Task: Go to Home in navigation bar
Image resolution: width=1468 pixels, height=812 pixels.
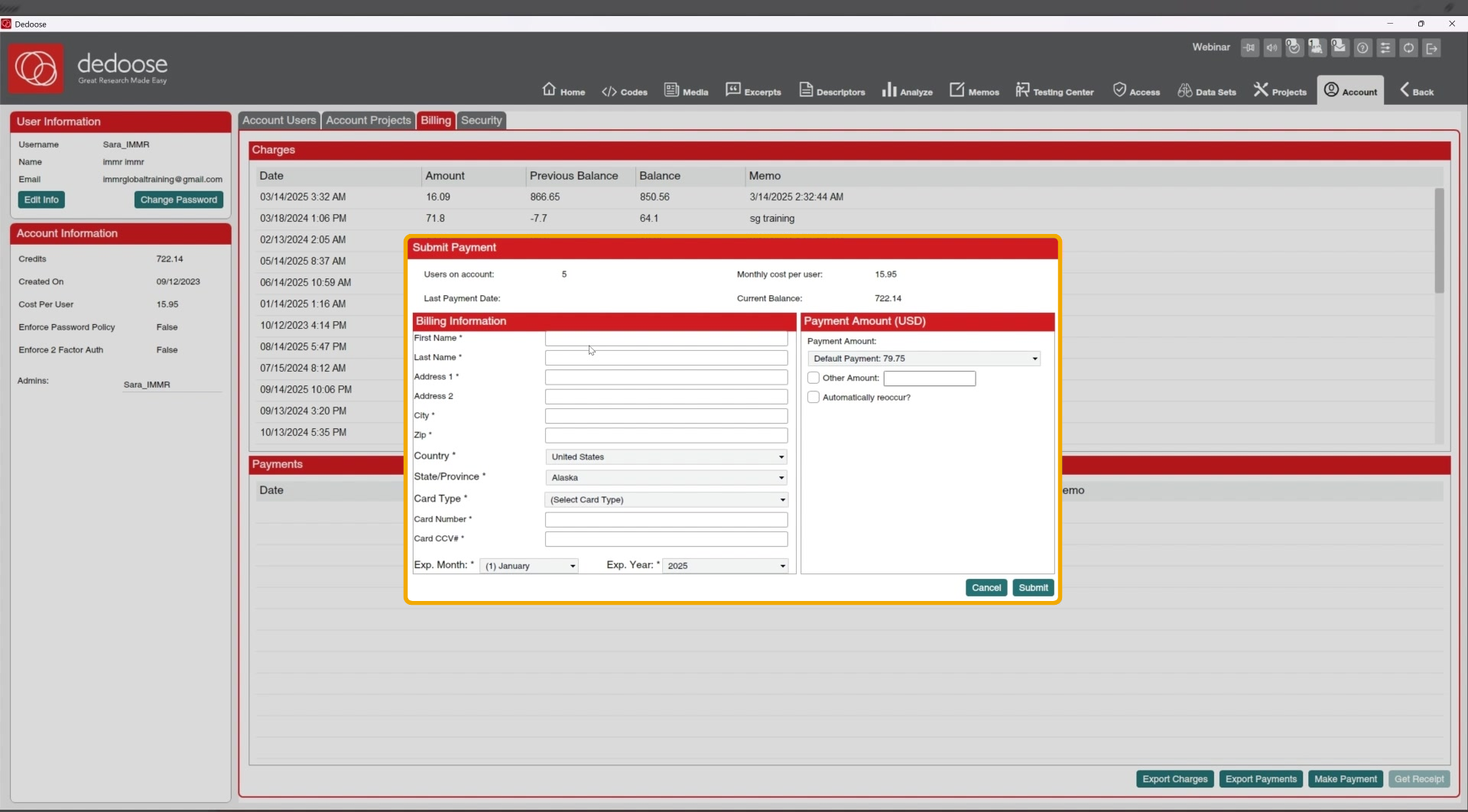Action: (563, 90)
